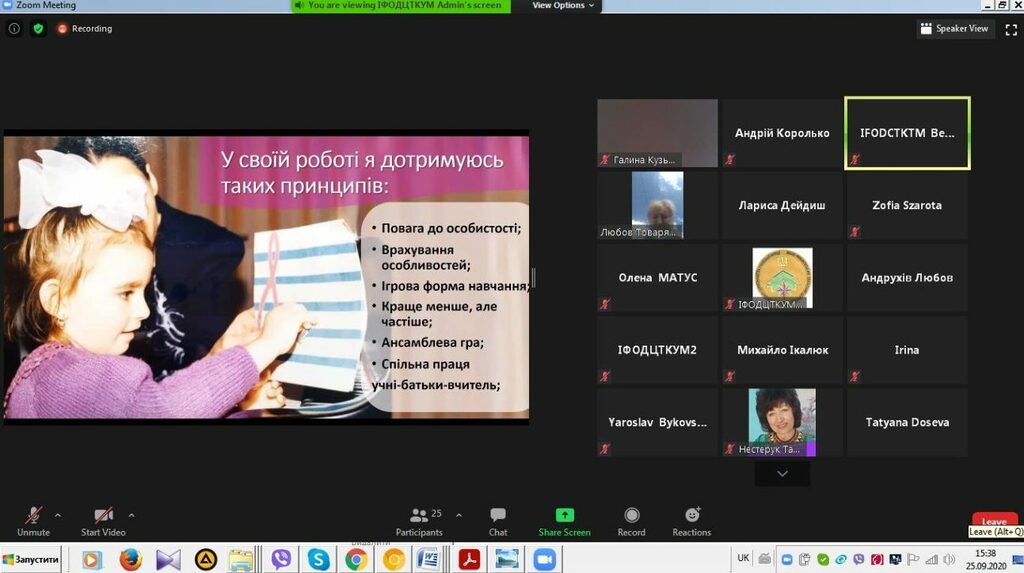The width and height of the screenshot is (1024, 573).
Task: Expand video options arrow beside Start Video
Action: click(131, 515)
